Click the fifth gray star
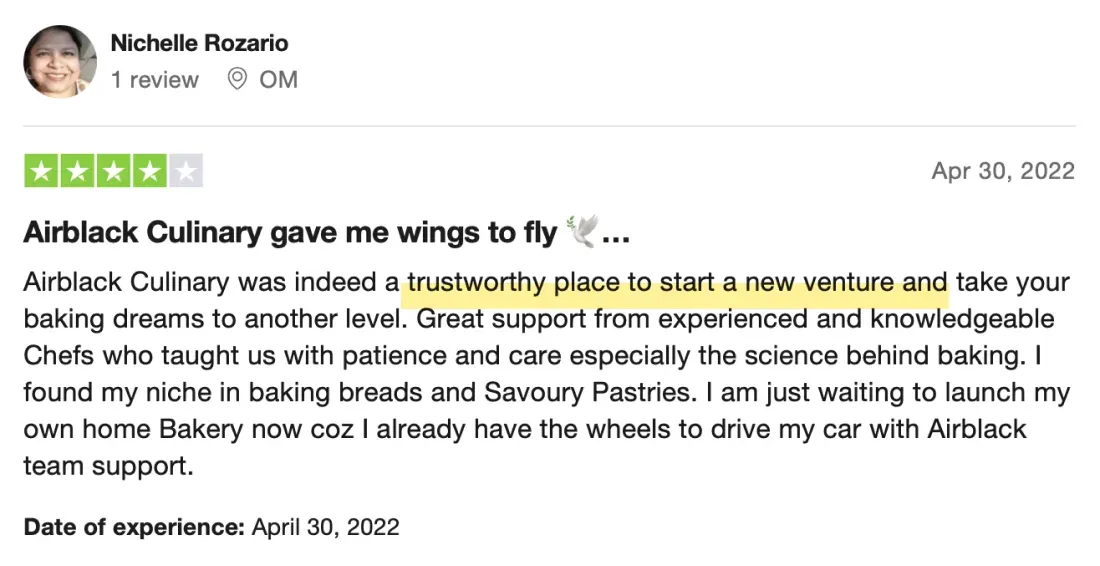 tap(186, 170)
